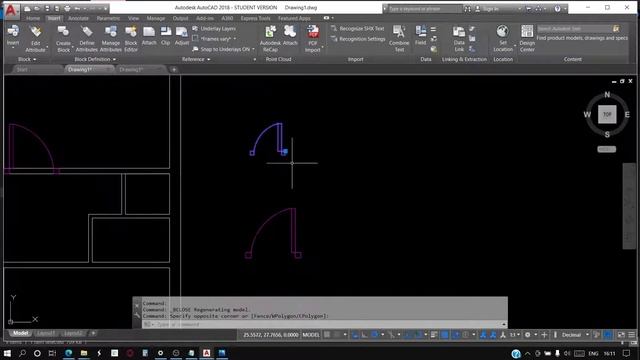Click the Search Autodesk Seek field

click(574, 29)
